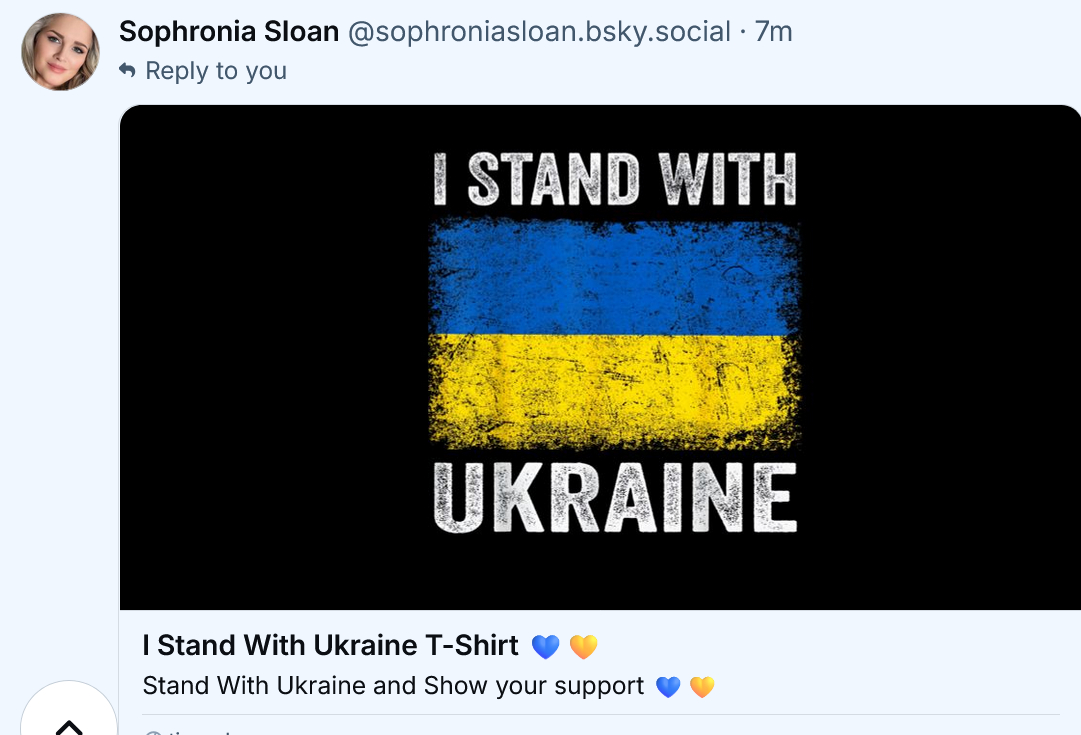Open the Sophronia Sloan display name link
The image size is (1081, 735).
coord(229,32)
